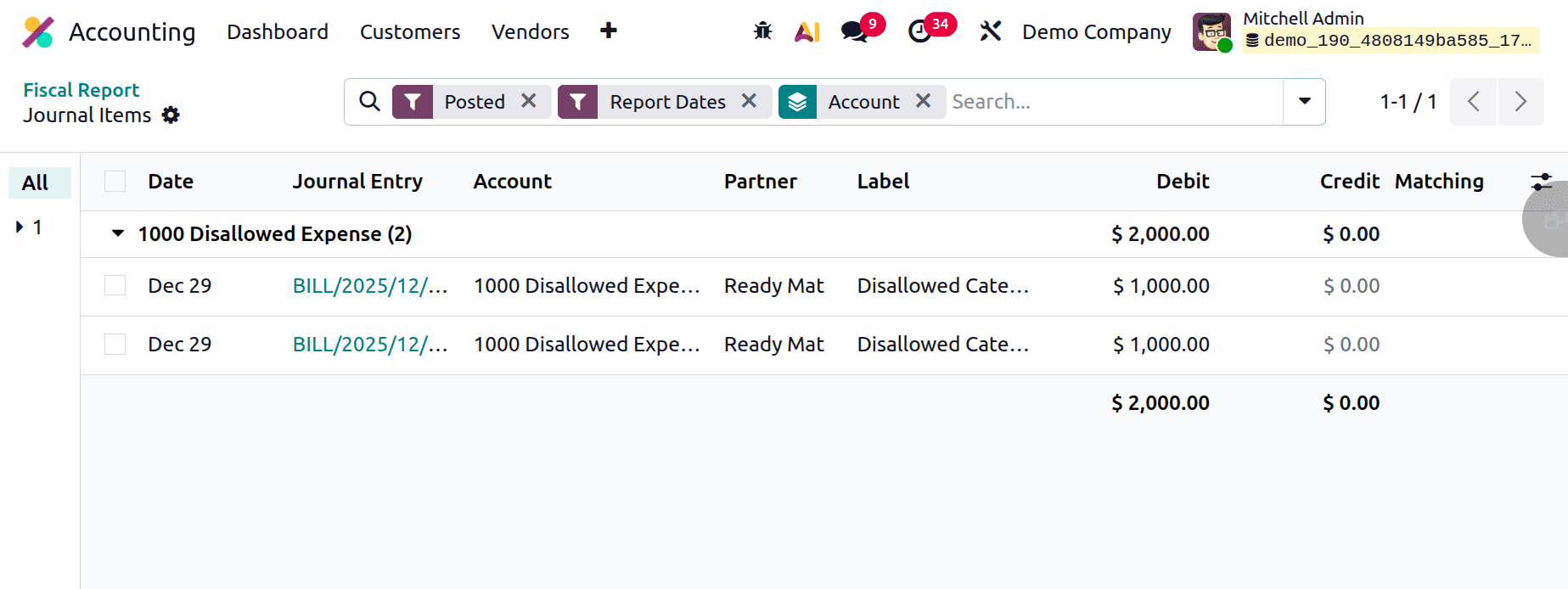Focus the Search... input field
The image size is (1568, 589).
(x=1114, y=102)
